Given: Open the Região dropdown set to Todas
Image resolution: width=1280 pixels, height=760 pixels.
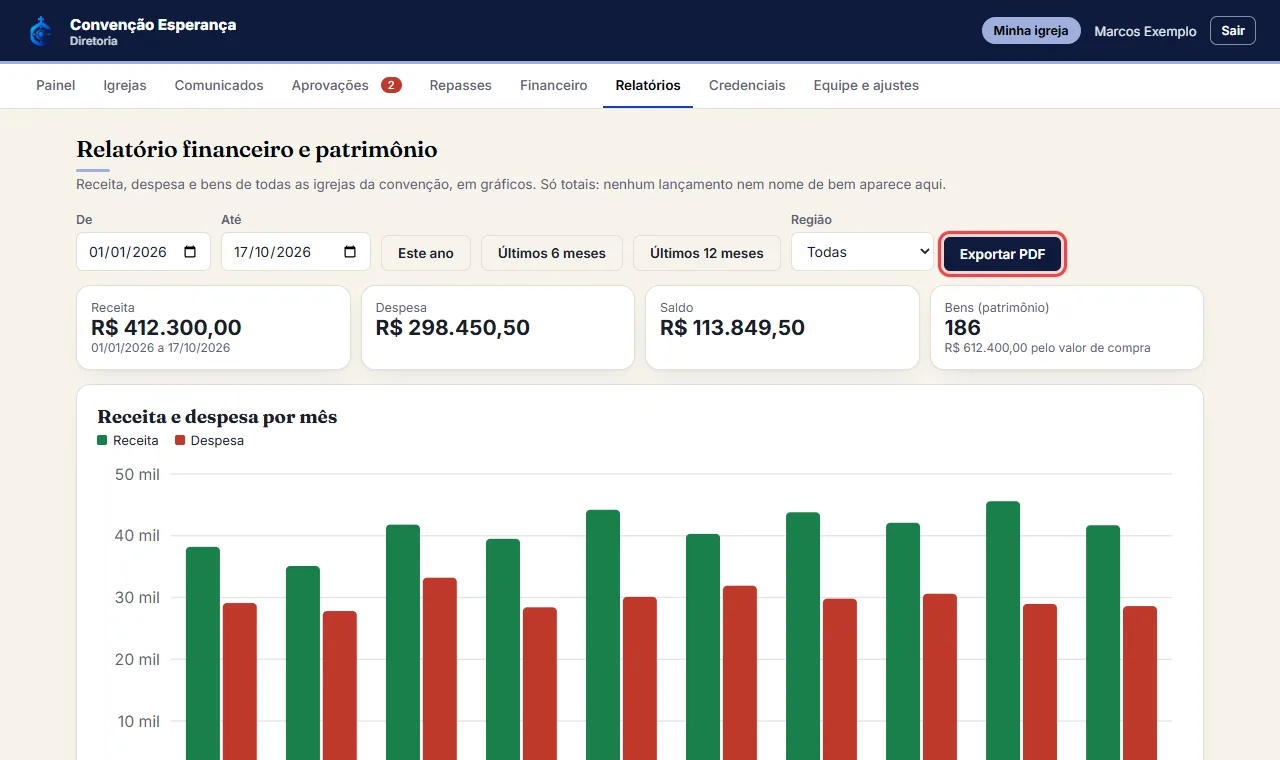Looking at the screenshot, I should coord(862,252).
